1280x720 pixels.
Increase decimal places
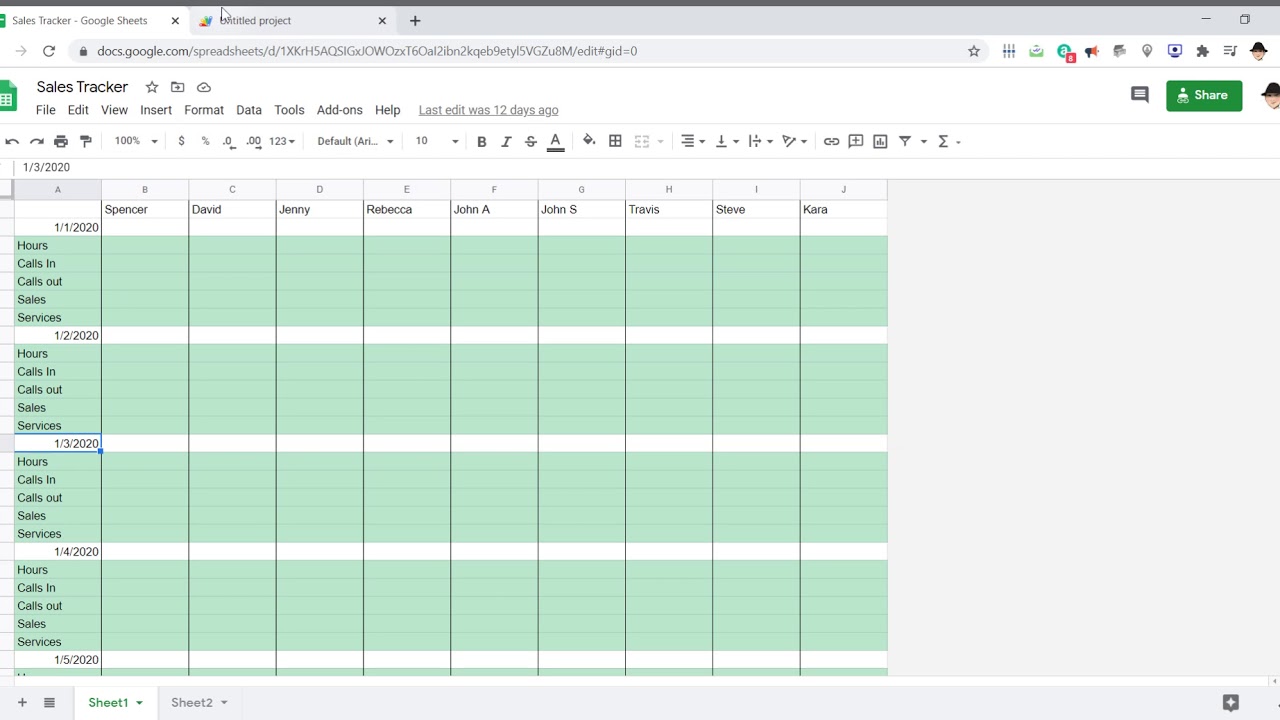point(254,141)
